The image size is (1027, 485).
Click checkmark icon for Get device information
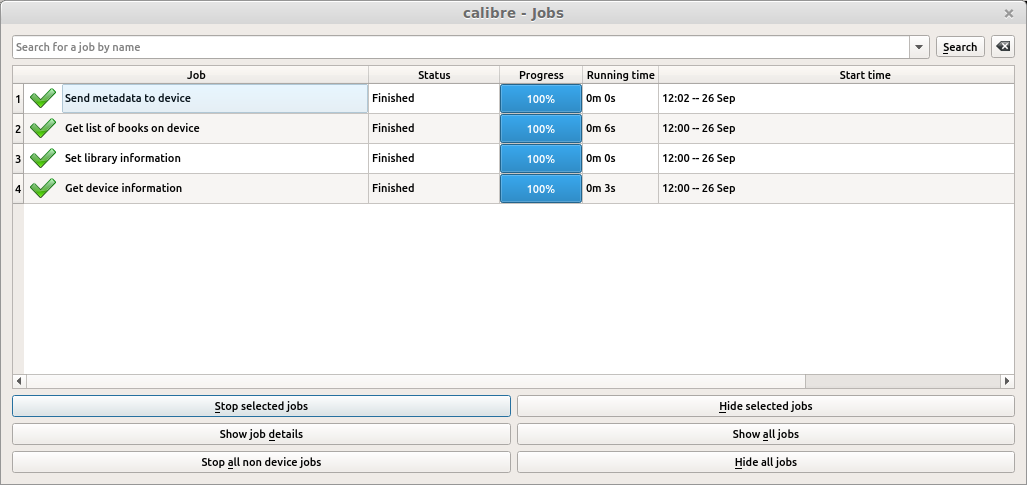(43, 189)
